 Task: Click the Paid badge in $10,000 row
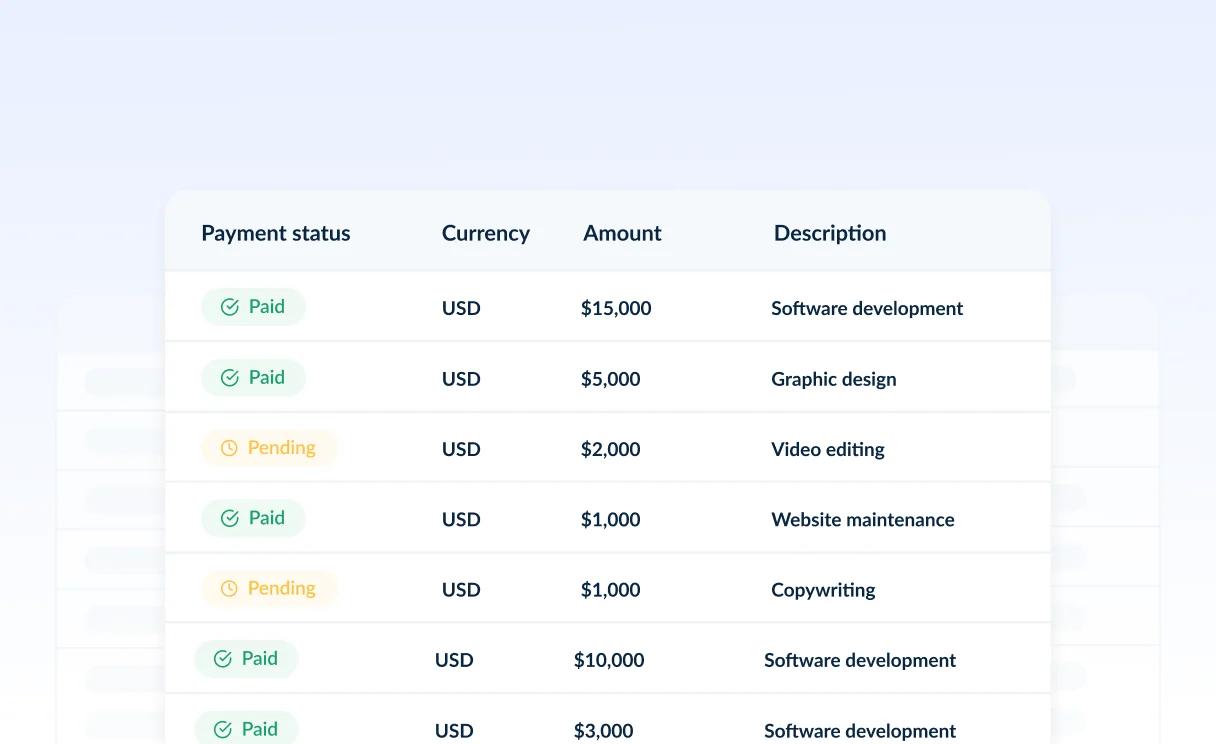pyautogui.click(x=246, y=659)
